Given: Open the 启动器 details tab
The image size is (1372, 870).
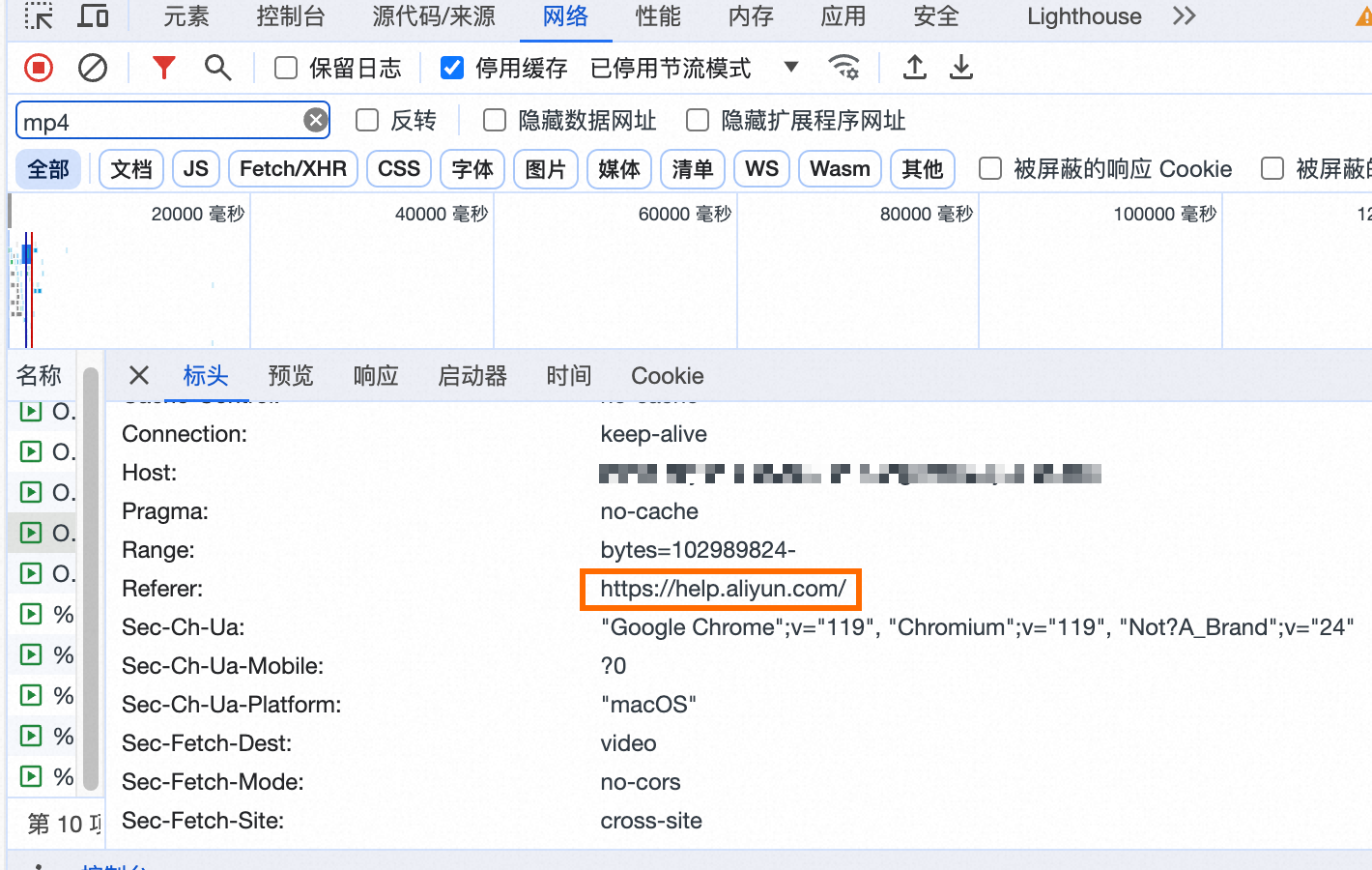Looking at the screenshot, I should coord(472,375).
